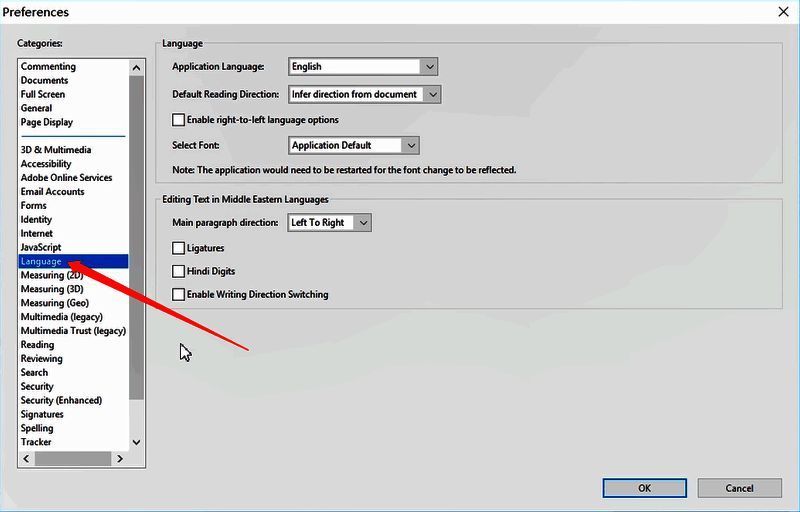Choose Adobe Online Services category
Screen dimensions: 800x512
tap(66, 177)
